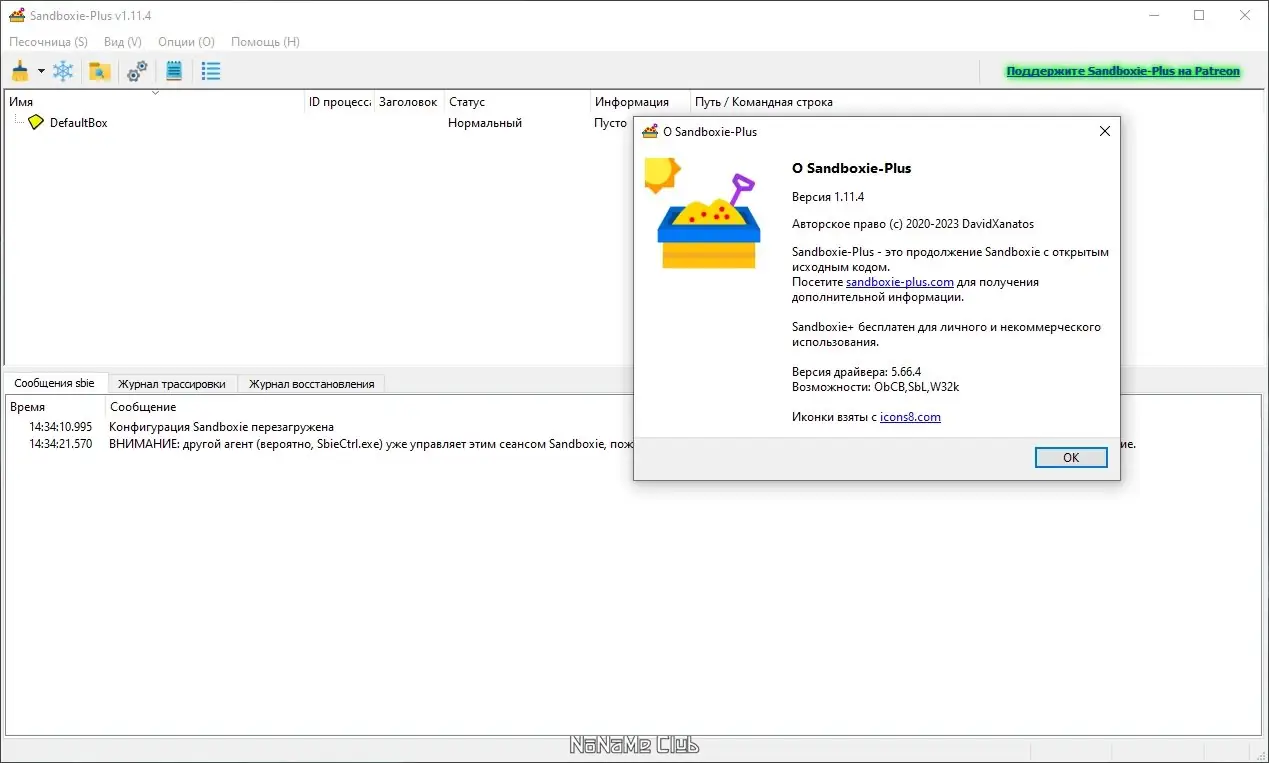1269x763 pixels.
Task: Sort by the Имя column header
Action: [x=155, y=101]
